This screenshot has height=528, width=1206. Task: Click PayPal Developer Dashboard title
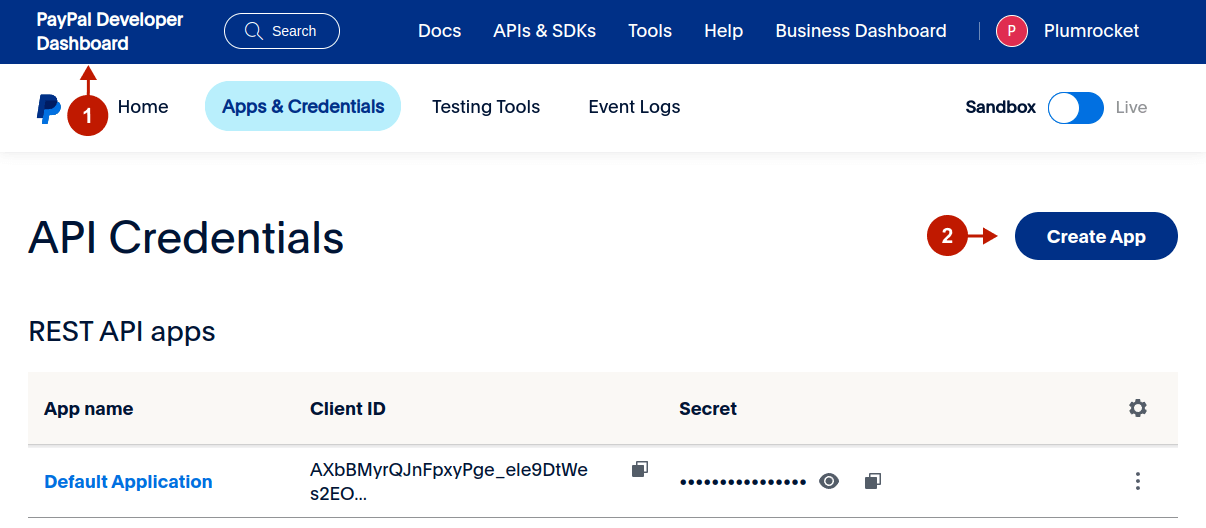click(110, 31)
